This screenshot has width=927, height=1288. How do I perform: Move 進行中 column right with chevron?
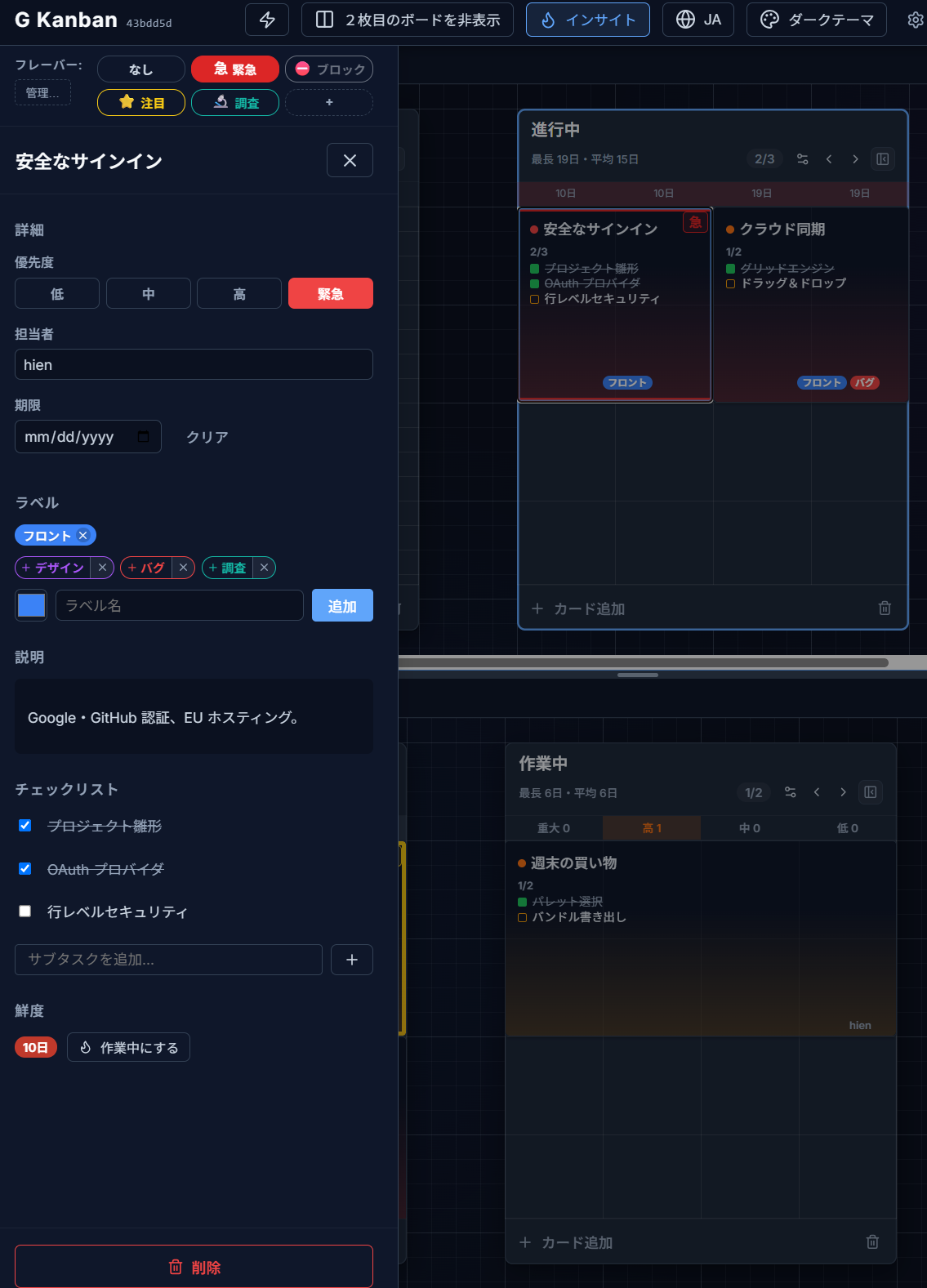click(855, 159)
